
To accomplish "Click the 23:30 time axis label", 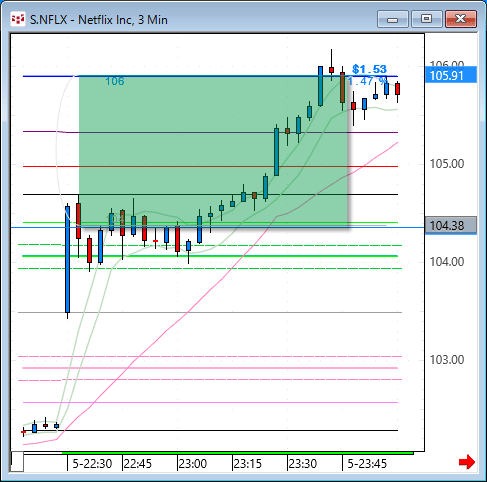I will (x=303, y=464).
